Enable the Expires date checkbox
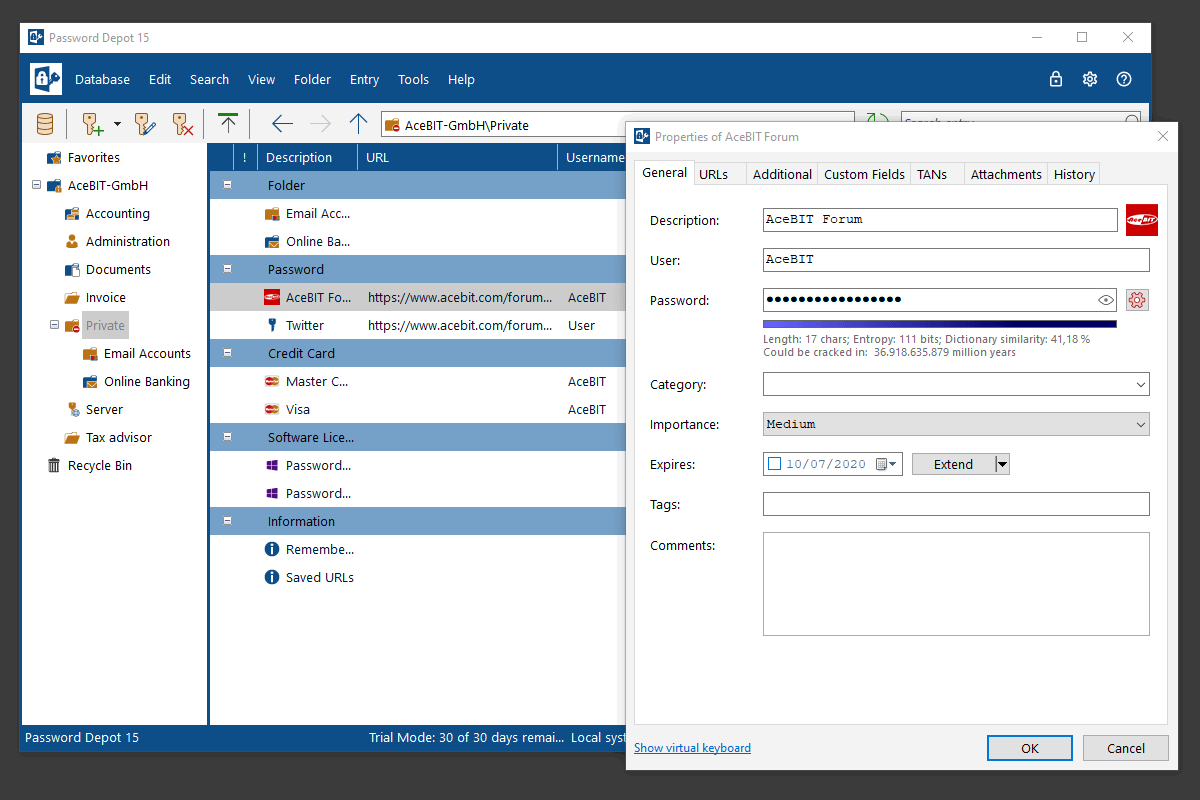Viewport: 1200px width, 800px height. (x=774, y=464)
